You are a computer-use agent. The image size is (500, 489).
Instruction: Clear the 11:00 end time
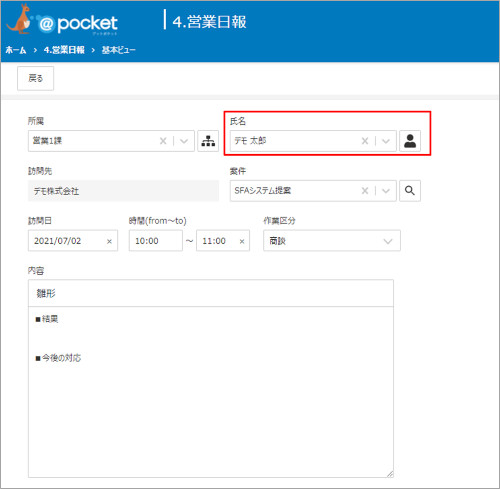click(x=242, y=241)
